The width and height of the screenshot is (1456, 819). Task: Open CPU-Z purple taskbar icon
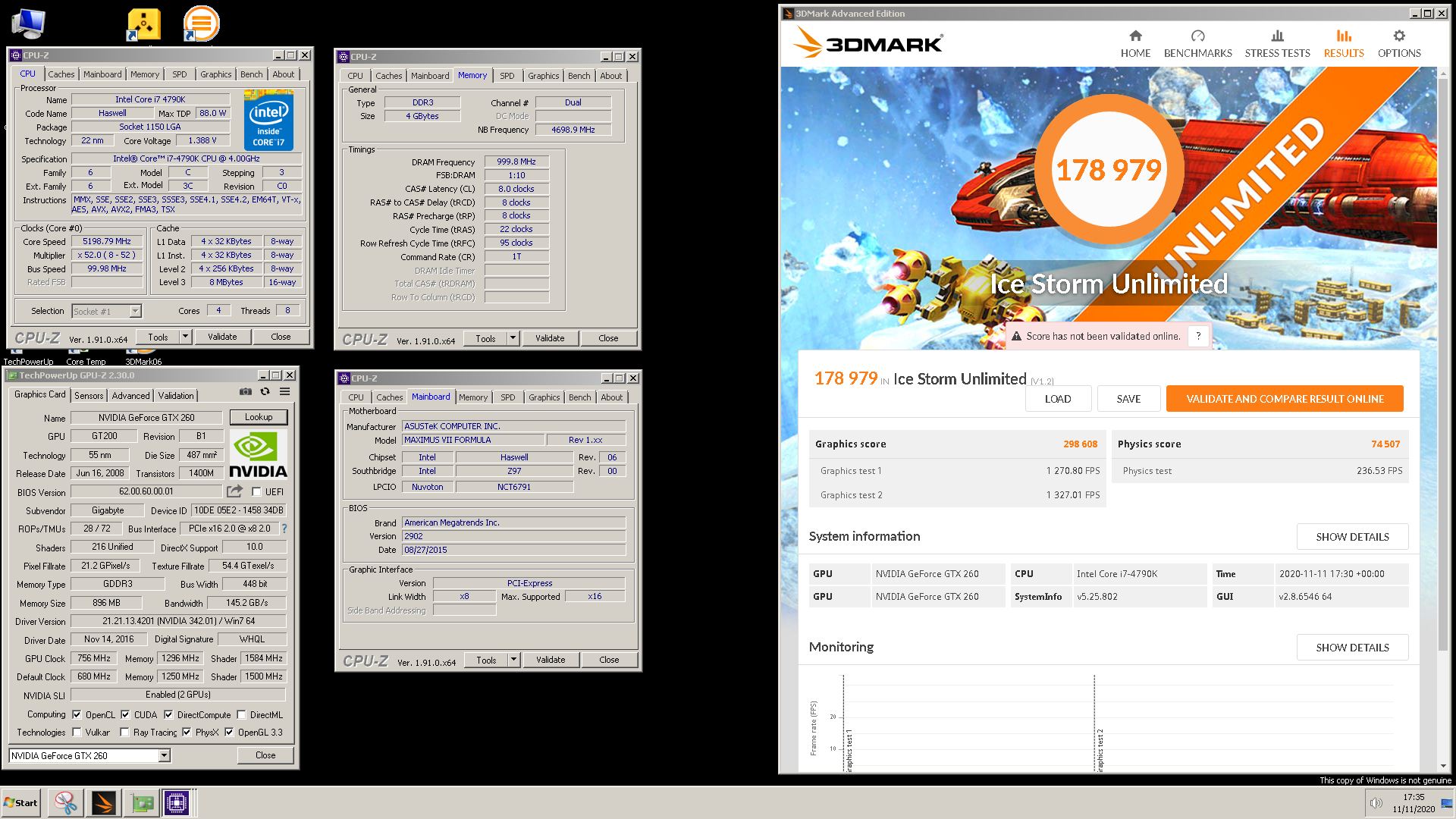click(x=177, y=803)
